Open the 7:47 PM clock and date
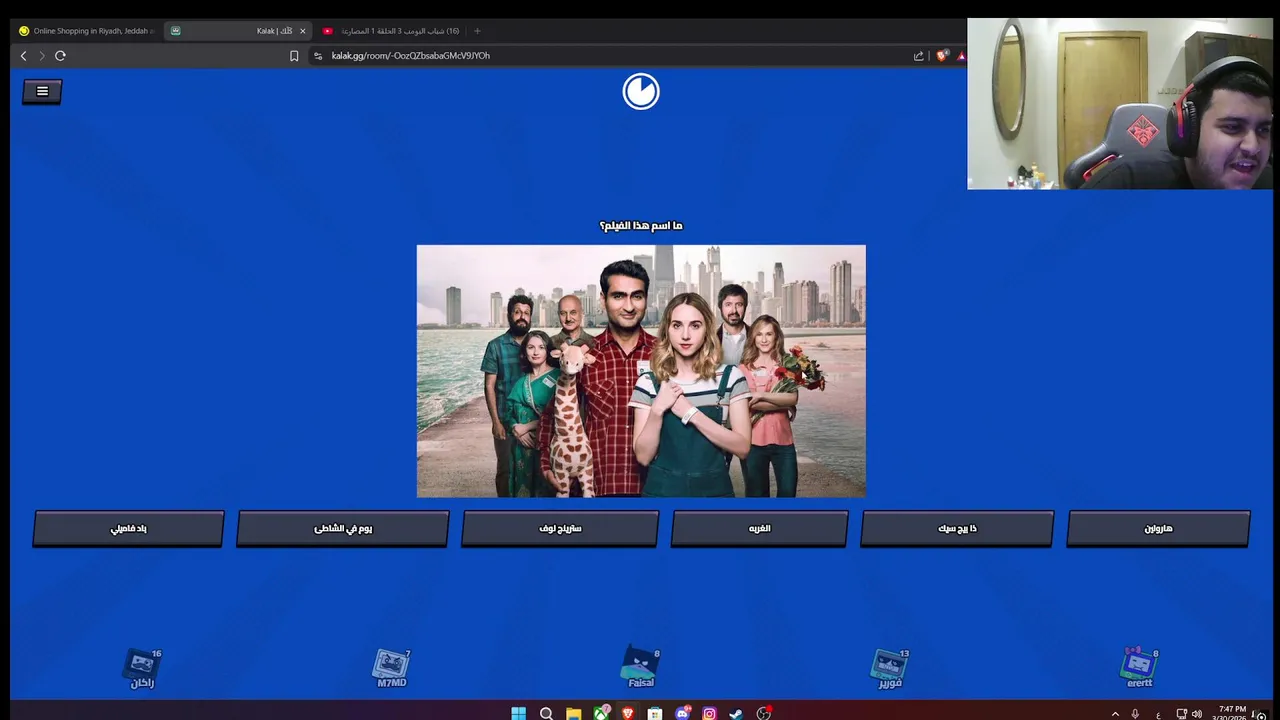Image resolution: width=1280 pixels, height=720 pixels. (1230, 713)
